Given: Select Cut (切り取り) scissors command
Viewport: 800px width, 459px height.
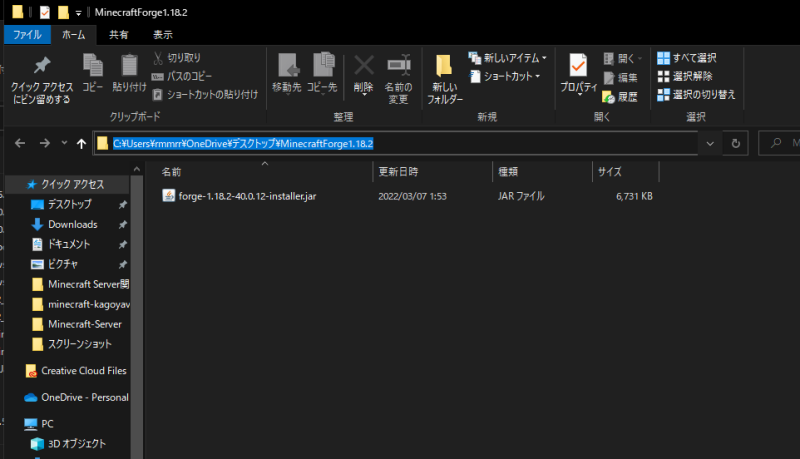Looking at the screenshot, I should [x=177, y=58].
